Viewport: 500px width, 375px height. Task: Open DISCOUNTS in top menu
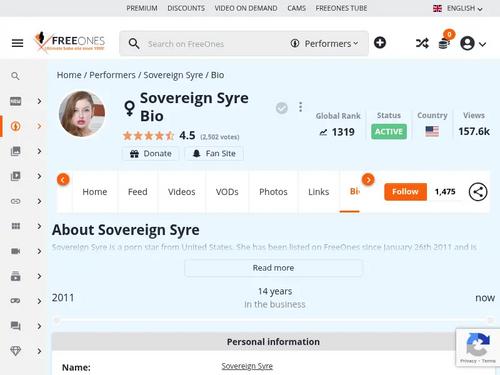[x=186, y=8]
